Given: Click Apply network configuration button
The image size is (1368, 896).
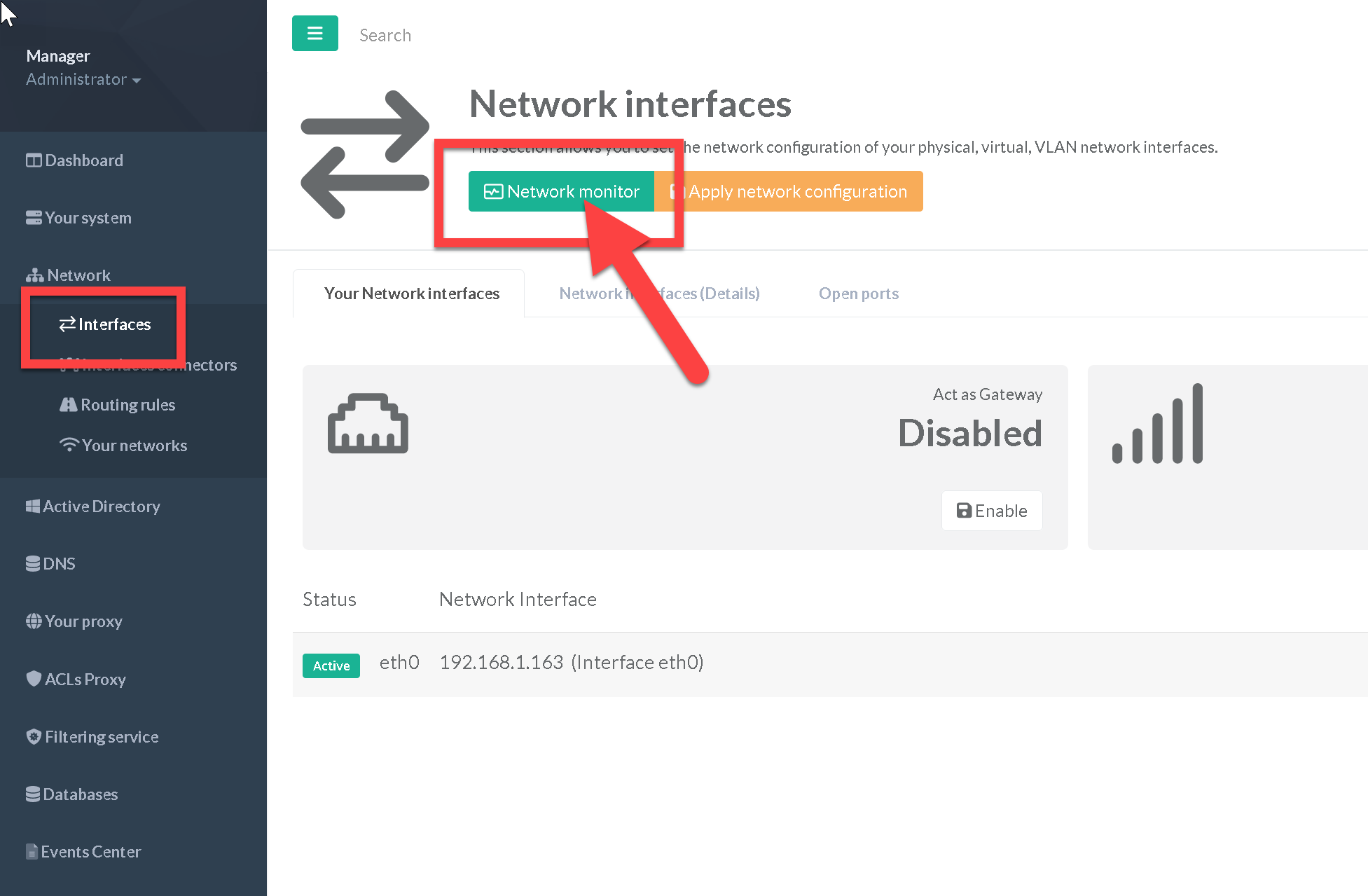Looking at the screenshot, I should pyautogui.click(x=797, y=191).
